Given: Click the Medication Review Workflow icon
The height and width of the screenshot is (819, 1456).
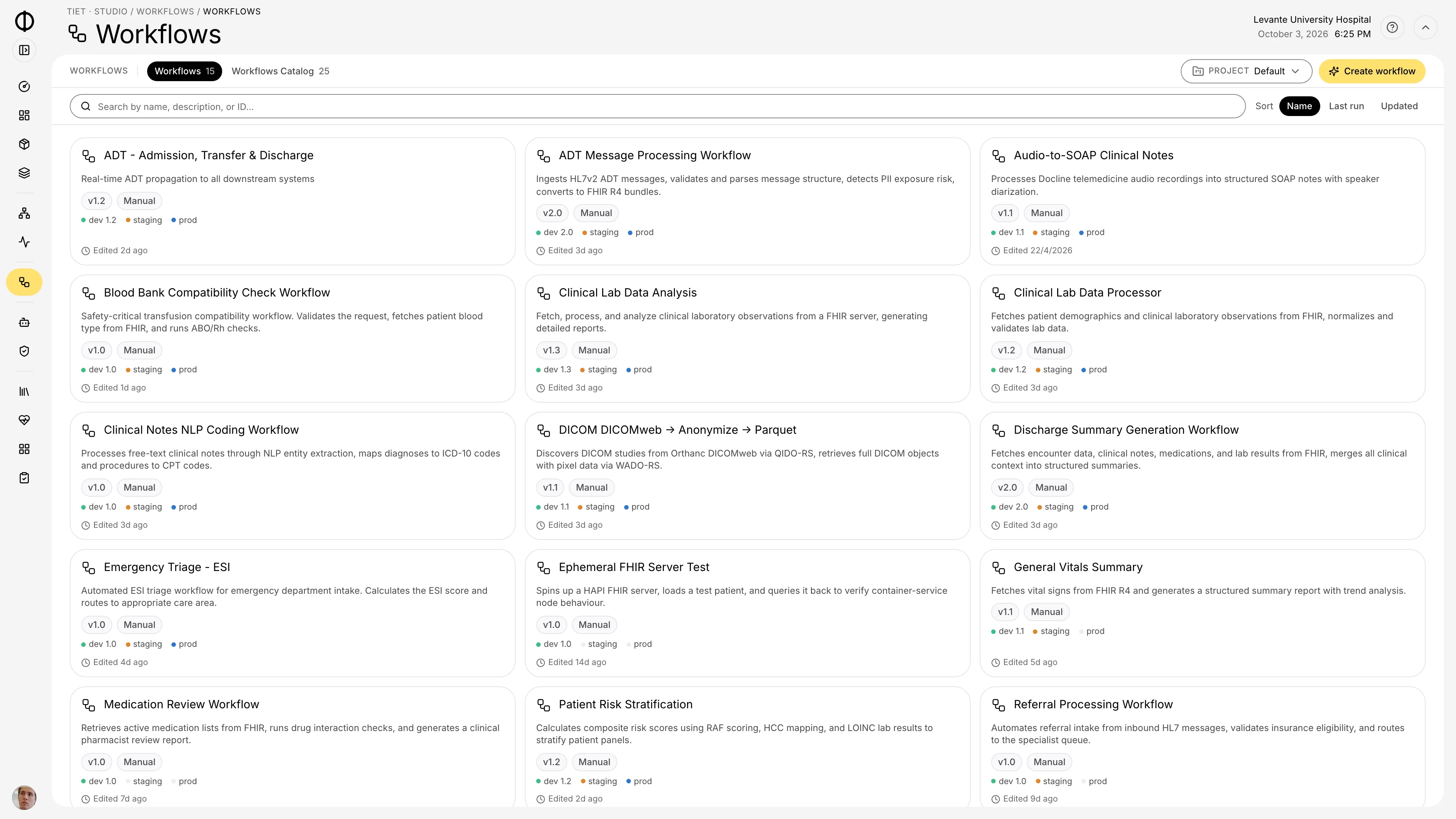Looking at the screenshot, I should 89,705.
